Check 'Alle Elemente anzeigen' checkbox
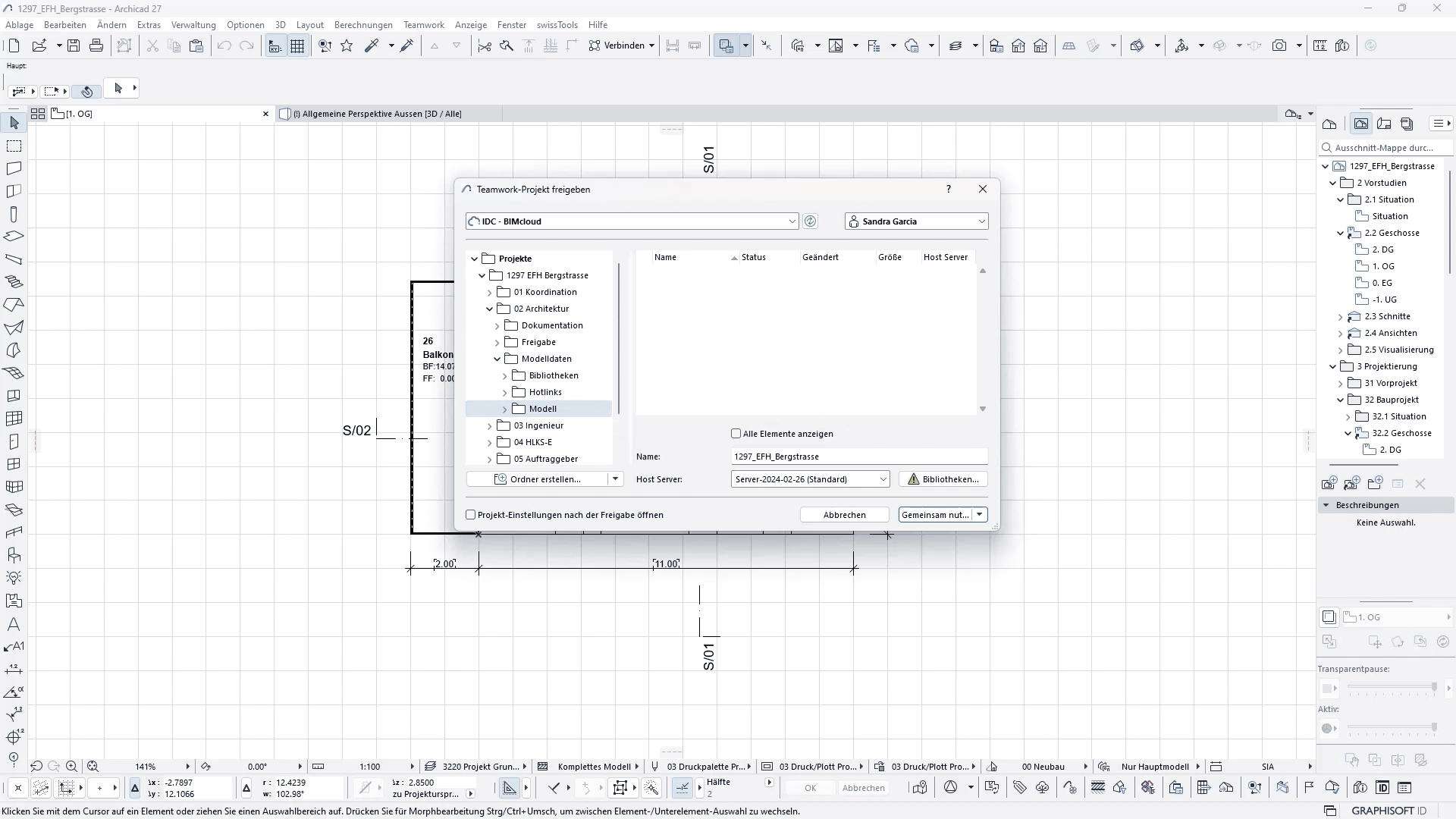Screen dimensions: 1456x819 coord(736,434)
